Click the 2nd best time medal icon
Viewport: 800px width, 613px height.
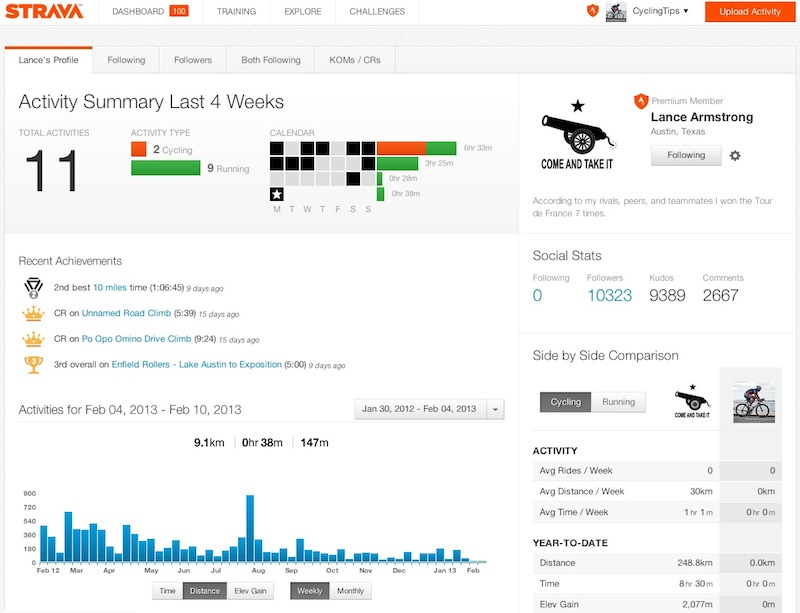(32, 285)
